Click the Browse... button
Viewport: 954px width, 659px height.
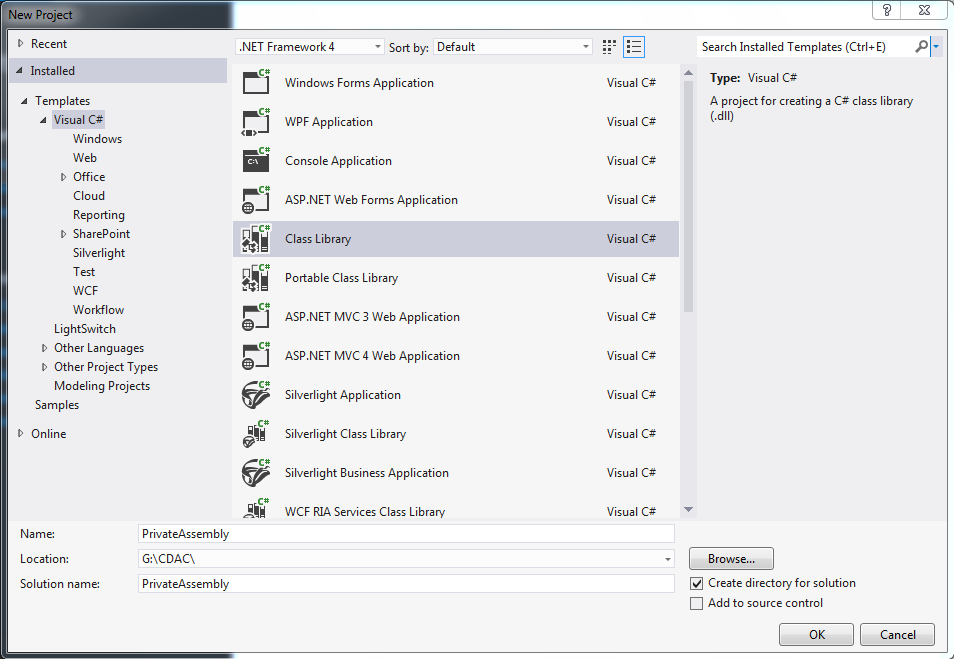click(x=731, y=559)
